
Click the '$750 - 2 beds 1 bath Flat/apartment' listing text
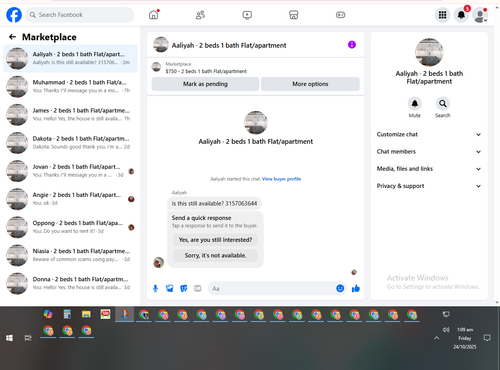206,71
